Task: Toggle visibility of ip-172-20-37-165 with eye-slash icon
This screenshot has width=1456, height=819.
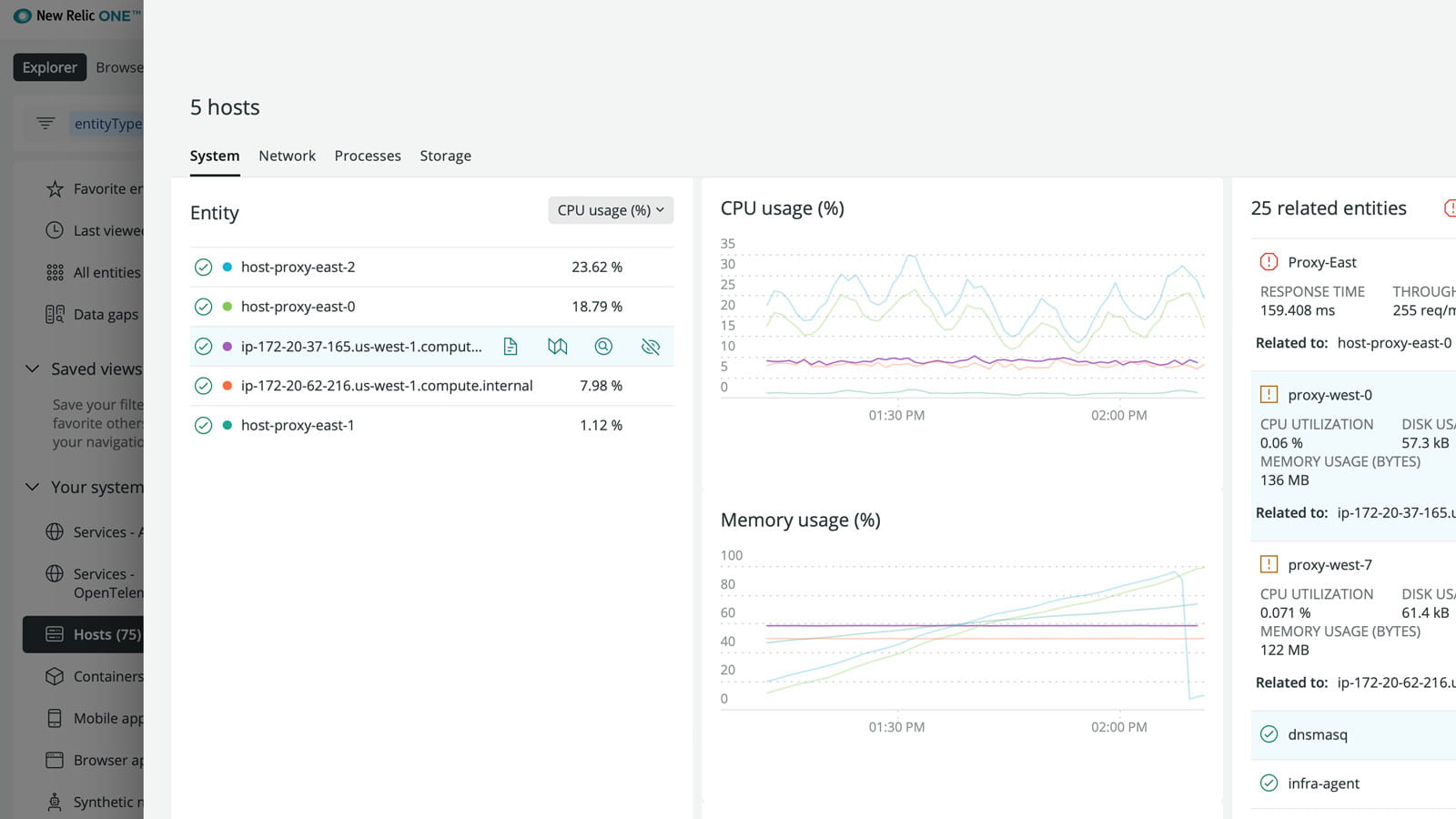Action: tap(651, 347)
